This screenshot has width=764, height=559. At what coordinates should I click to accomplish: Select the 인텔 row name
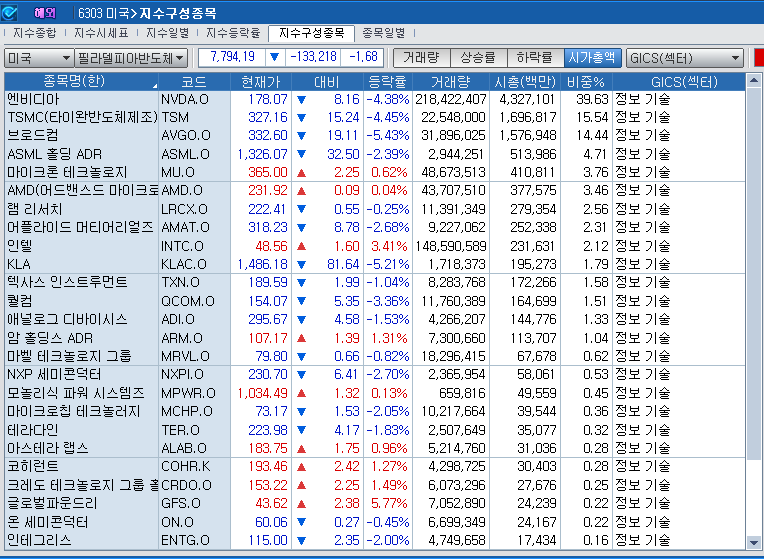click(19, 246)
